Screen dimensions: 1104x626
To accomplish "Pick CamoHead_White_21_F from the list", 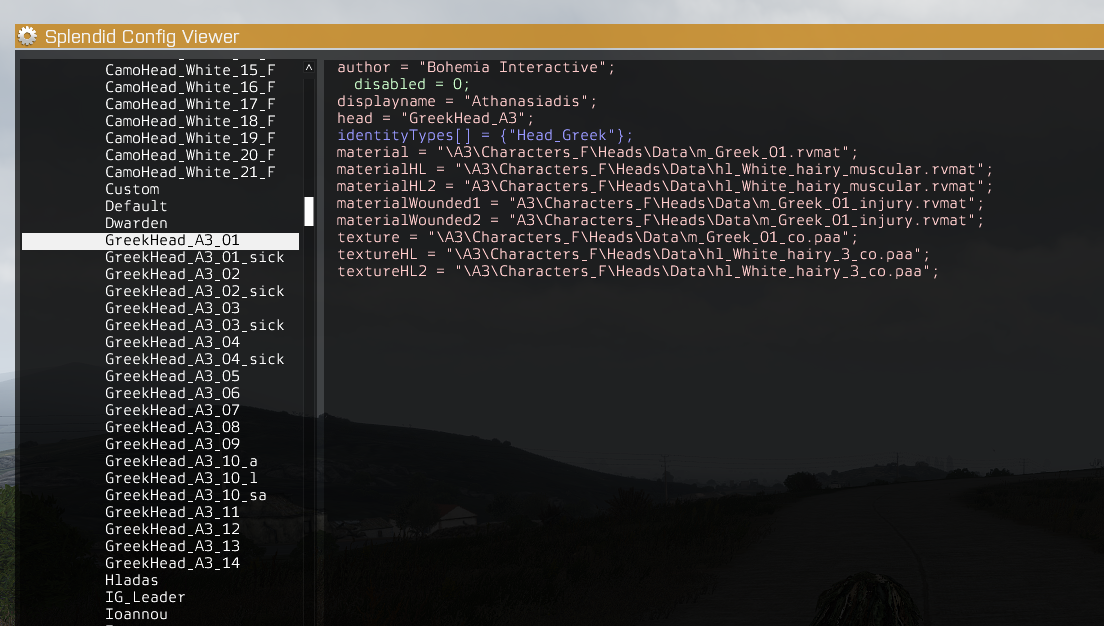I will click(190, 173).
